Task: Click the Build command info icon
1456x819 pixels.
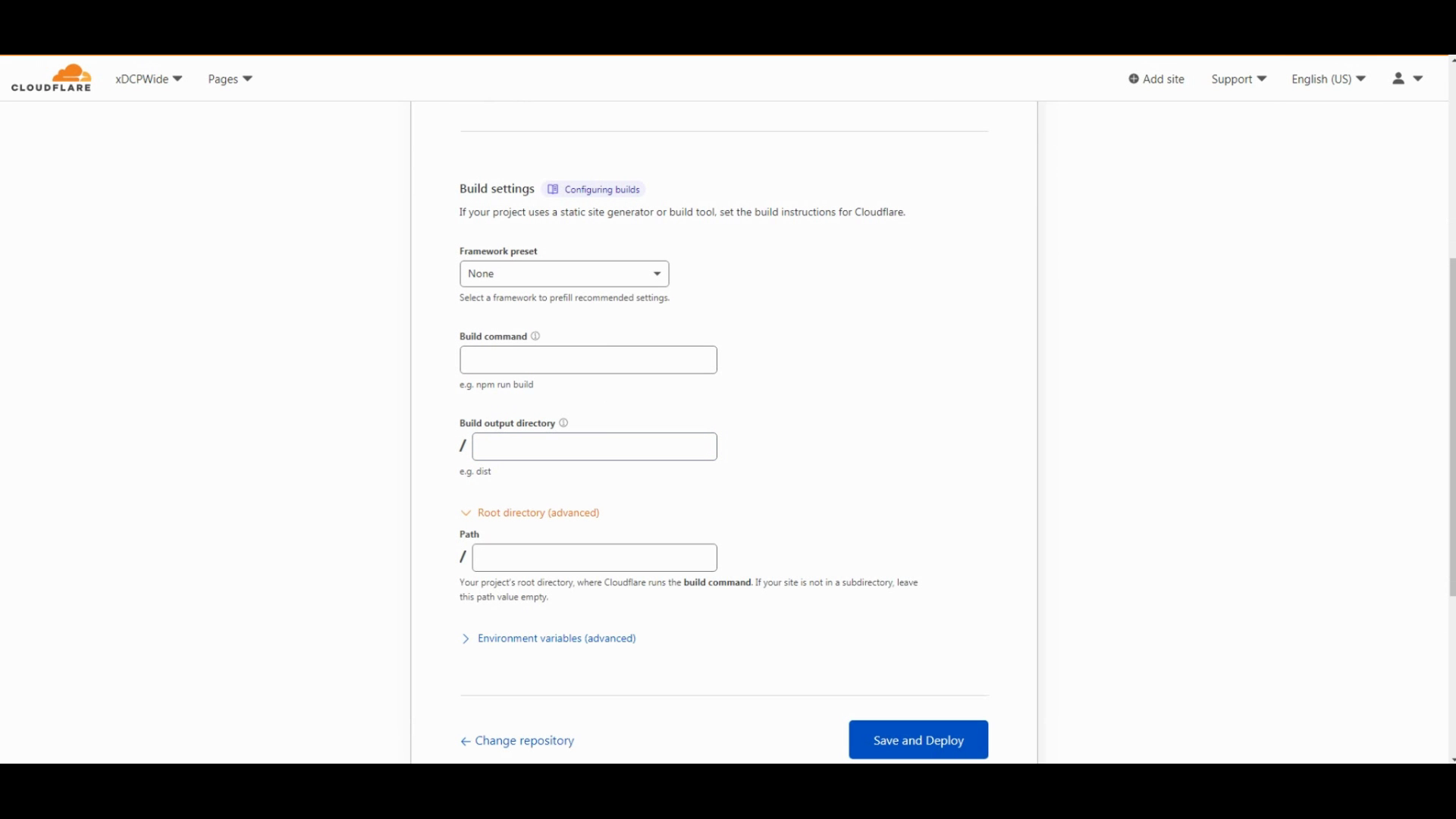Action: [535, 336]
